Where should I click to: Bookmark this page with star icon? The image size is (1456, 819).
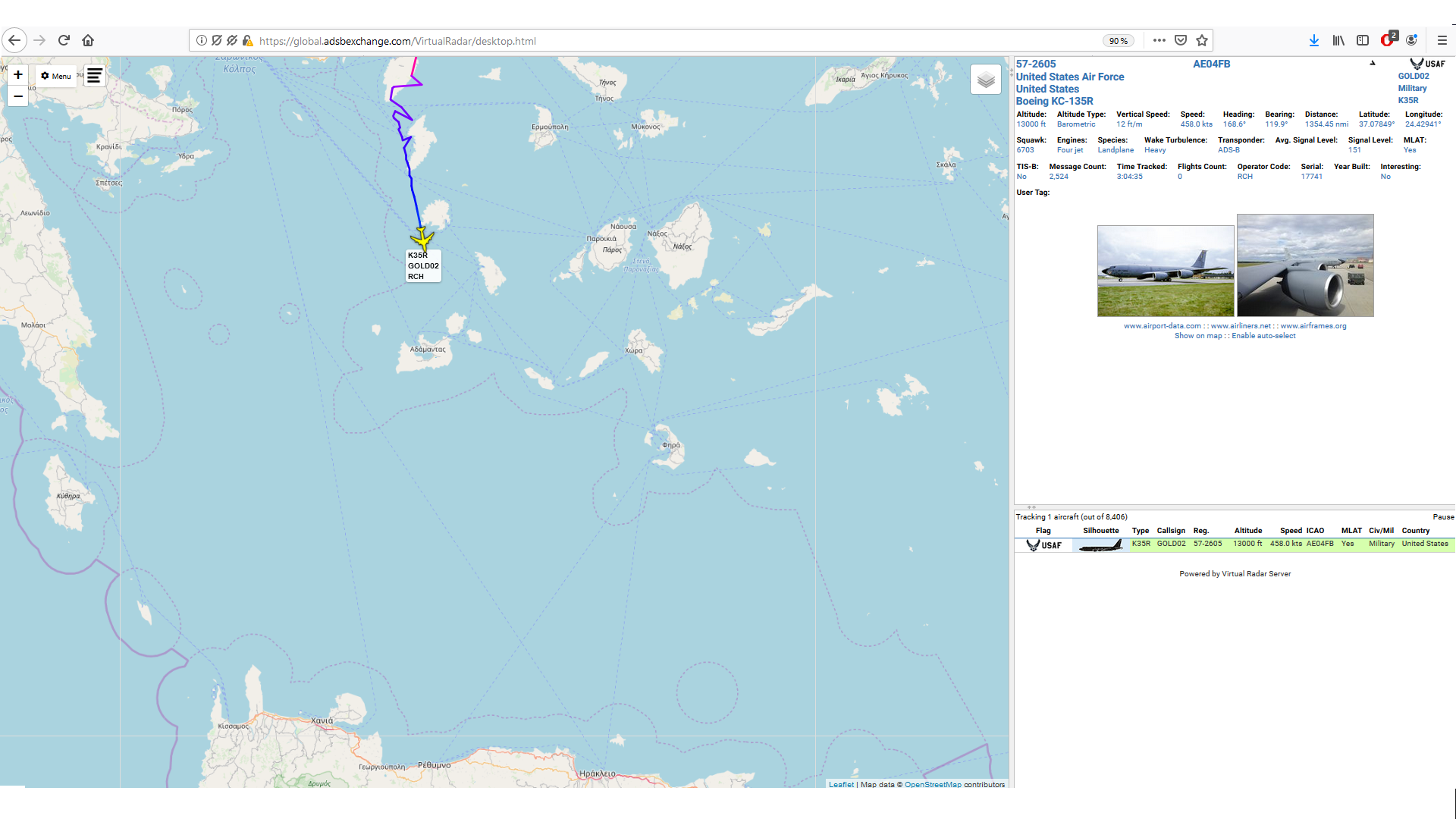pyautogui.click(x=1202, y=41)
